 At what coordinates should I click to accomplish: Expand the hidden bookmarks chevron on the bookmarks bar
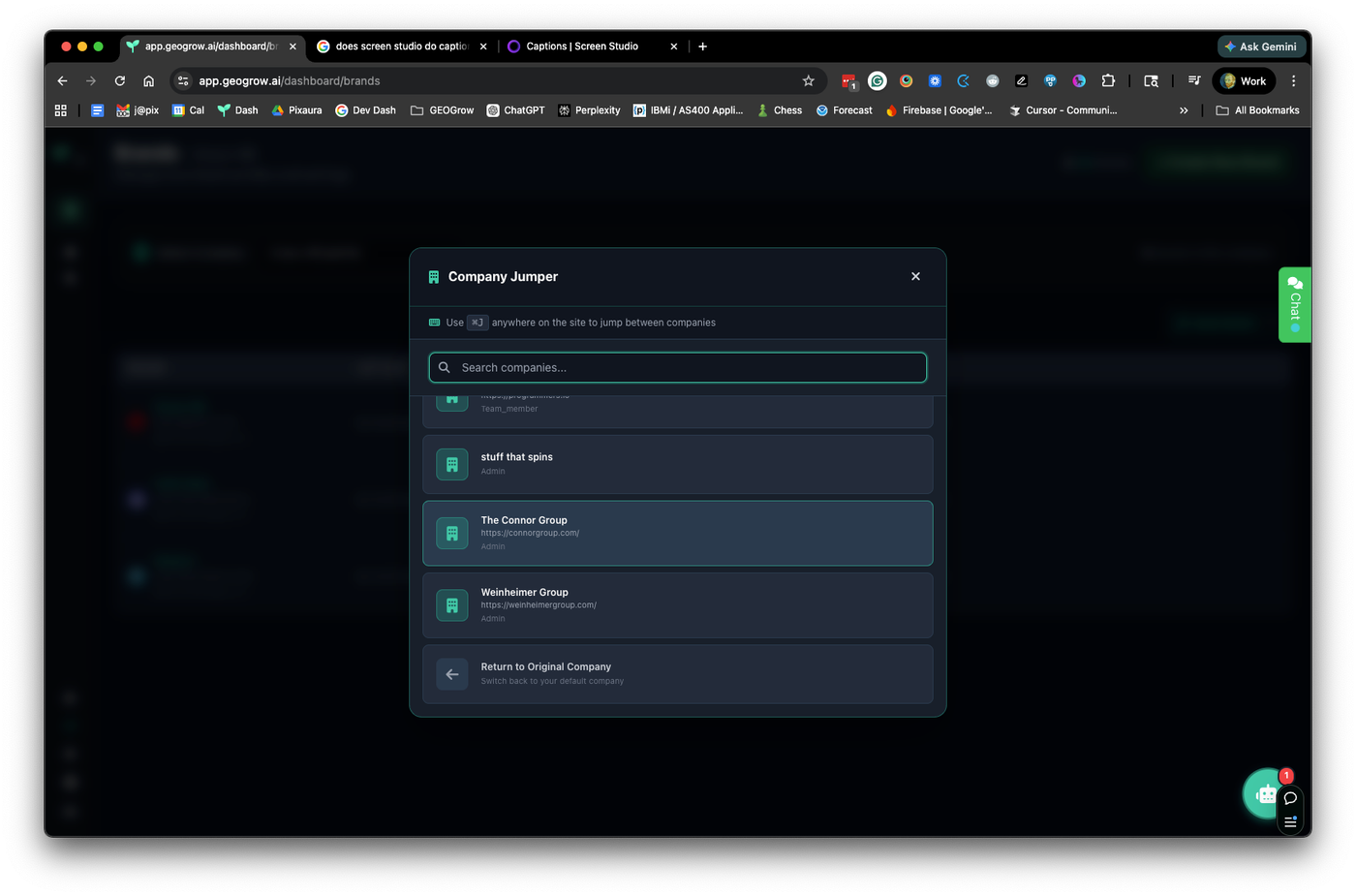coord(1184,109)
